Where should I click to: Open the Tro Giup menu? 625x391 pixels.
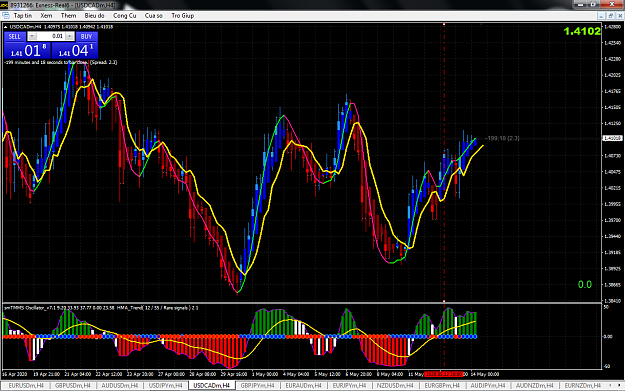[183, 16]
